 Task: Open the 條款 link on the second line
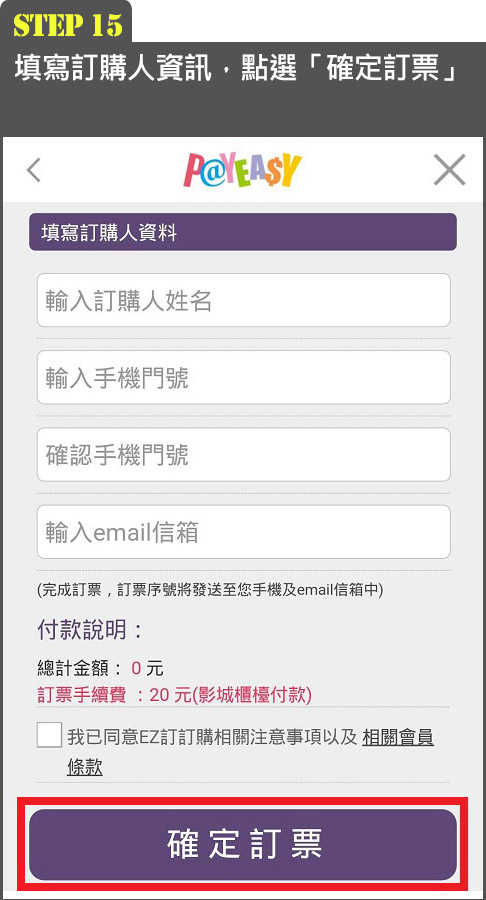(x=84, y=767)
